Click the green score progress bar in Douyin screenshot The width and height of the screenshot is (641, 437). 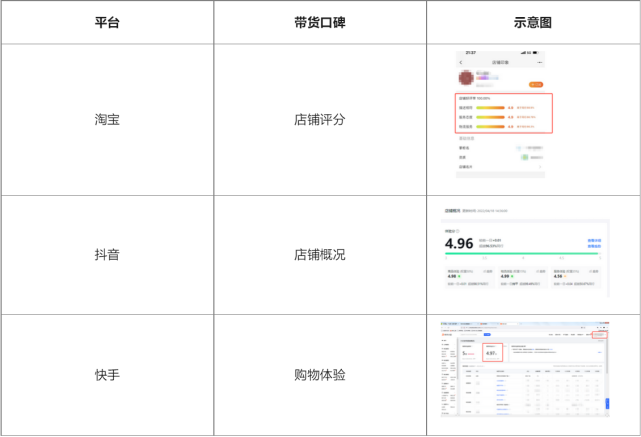(x=522, y=253)
